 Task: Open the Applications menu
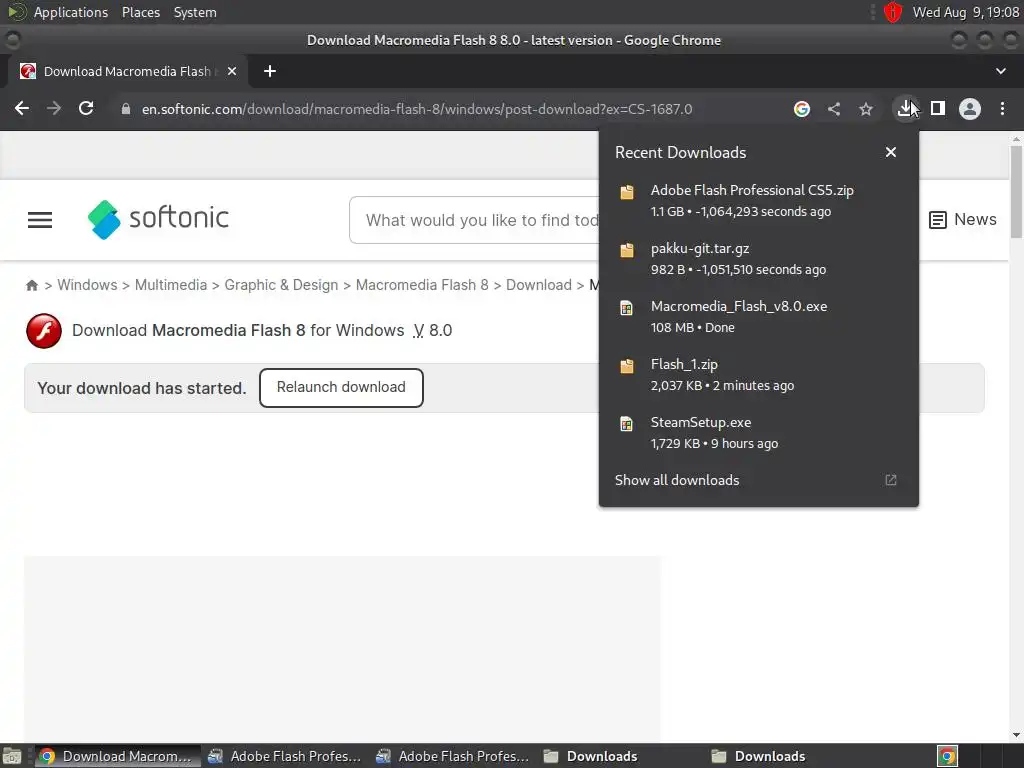coord(71,12)
